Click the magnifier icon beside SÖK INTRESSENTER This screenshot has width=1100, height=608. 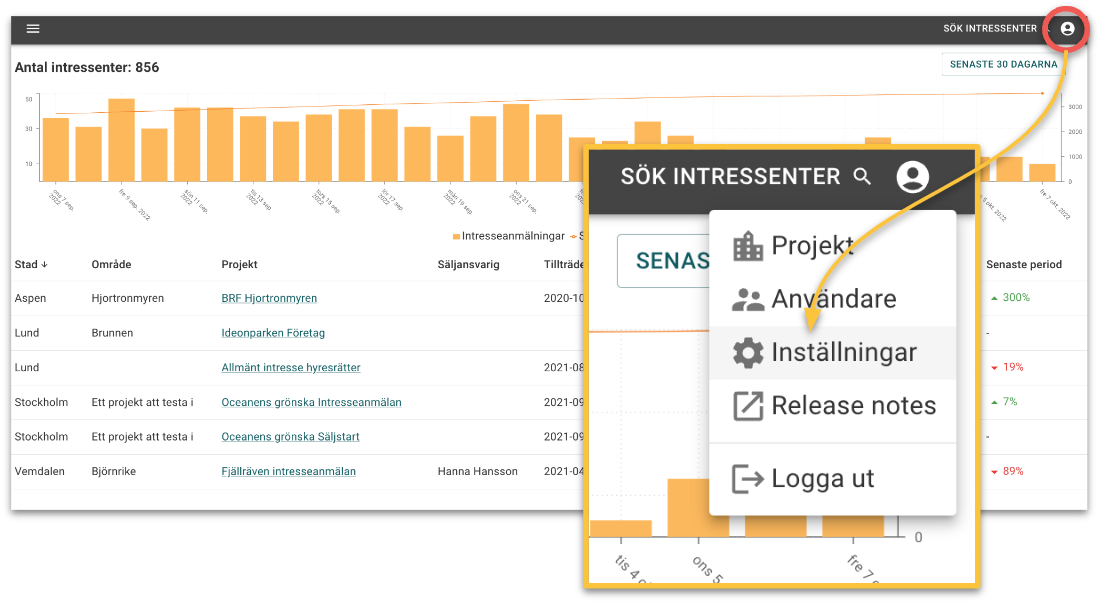(862, 177)
